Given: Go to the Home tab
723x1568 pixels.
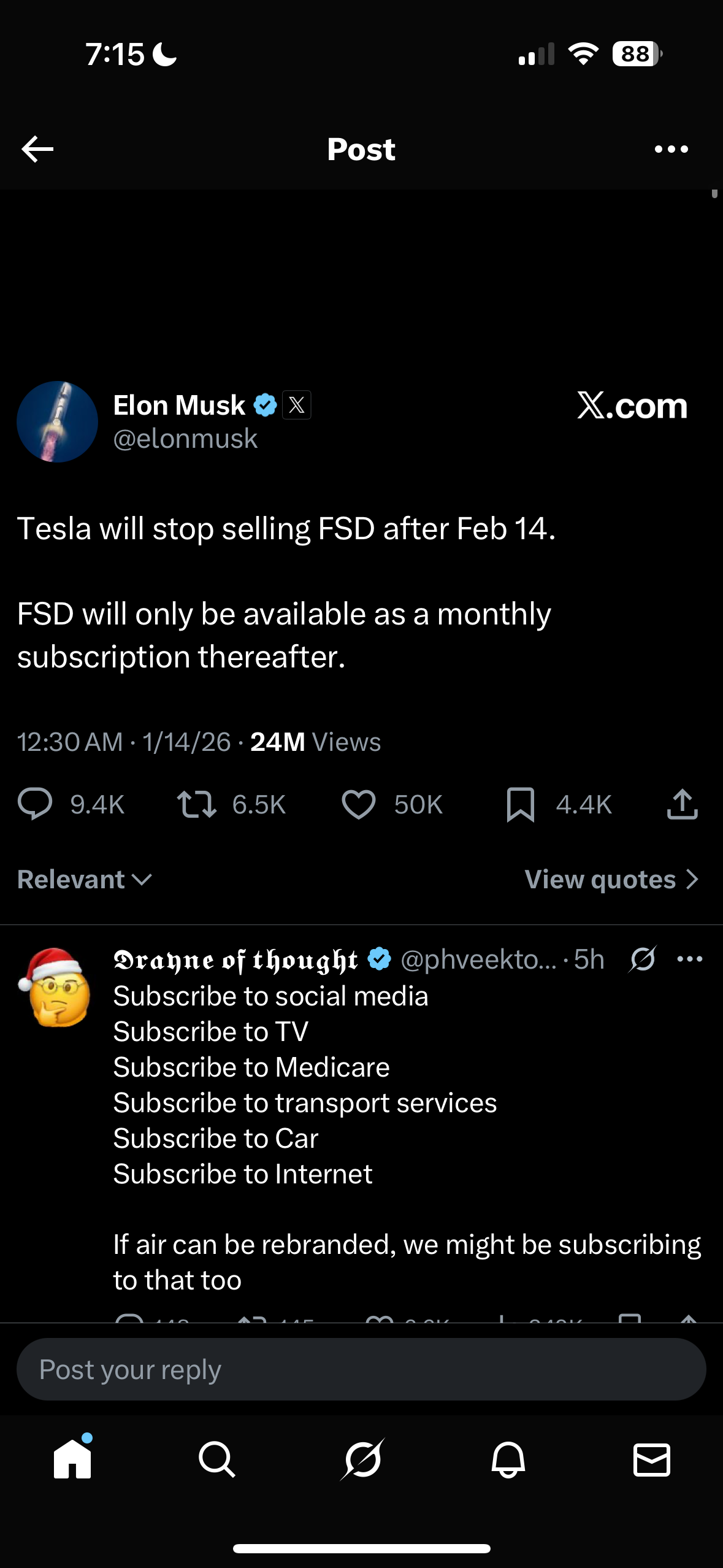Looking at the screenshot, I should [x=72, y=1459].
